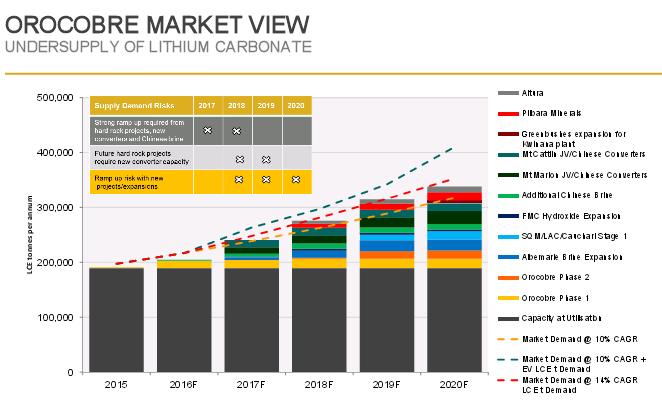The width and height of the screenshot is (662, 401).
Task: Click the 2020F x-axis label
Action: (x=454, y=385)
